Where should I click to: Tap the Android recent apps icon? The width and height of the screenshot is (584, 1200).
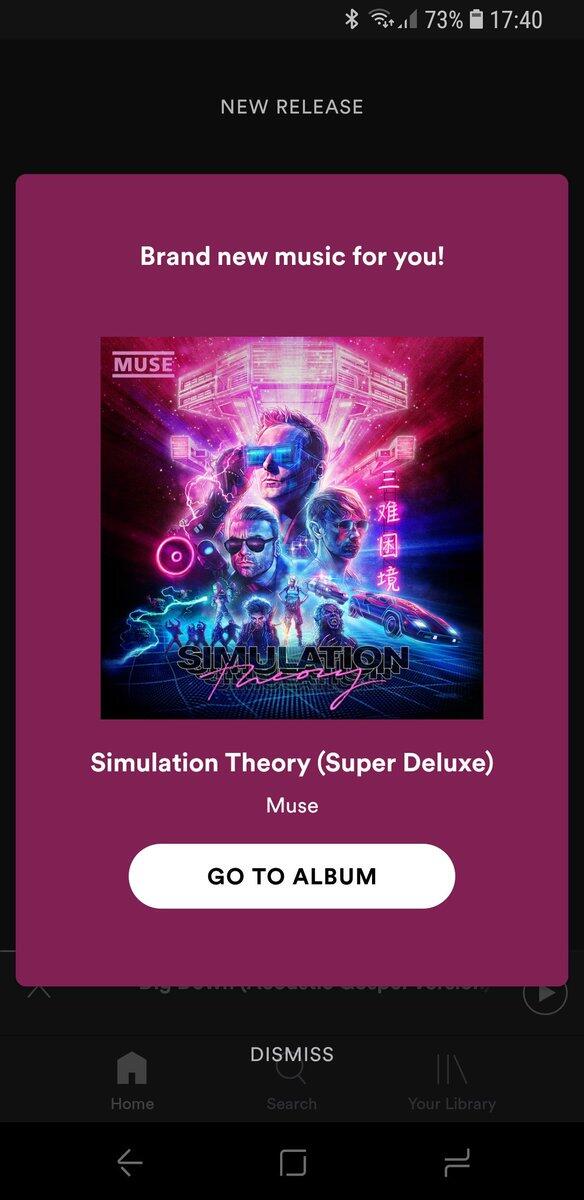point(456,1161)
